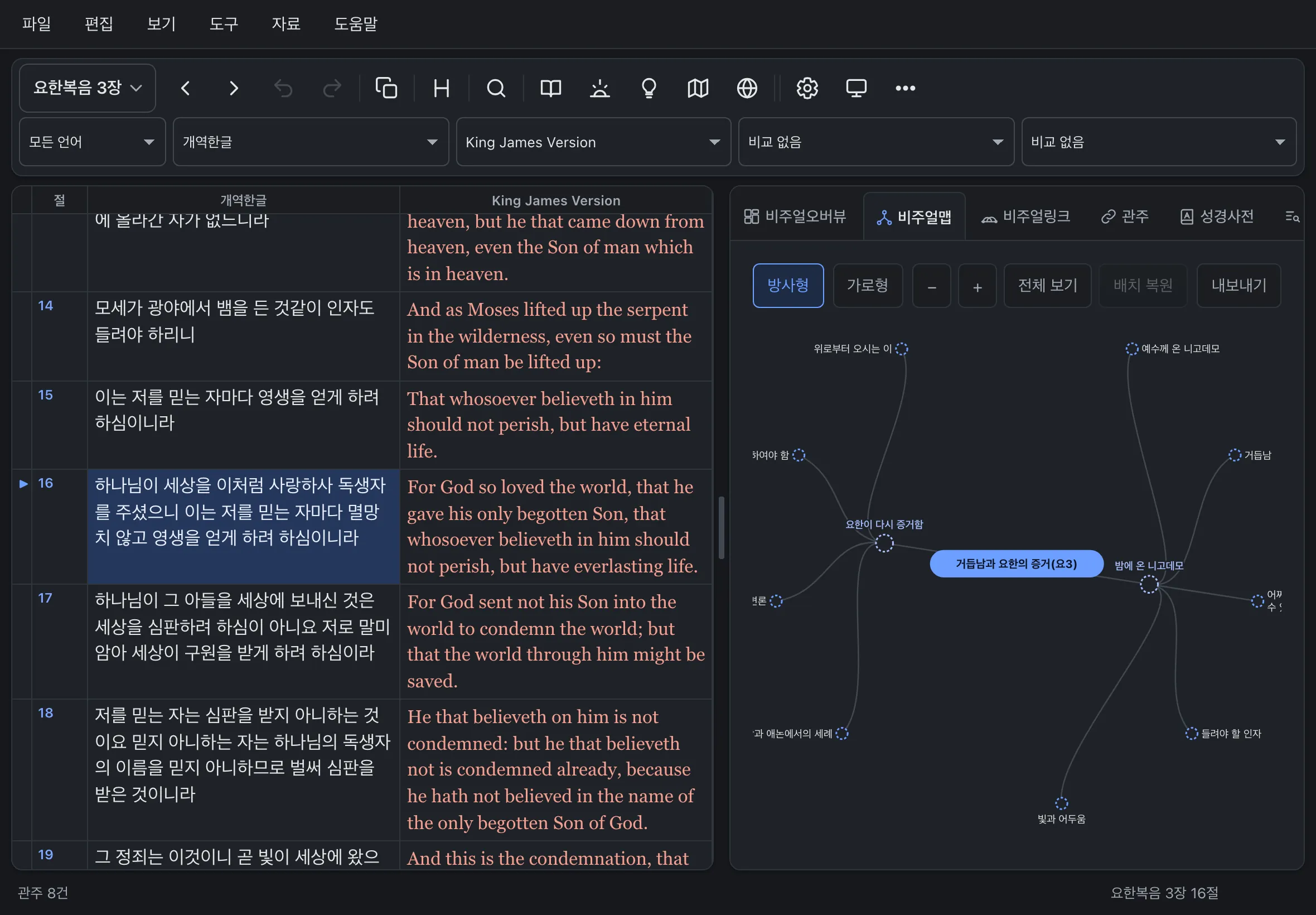Go to previous chapter arrow

coord(185,88)
